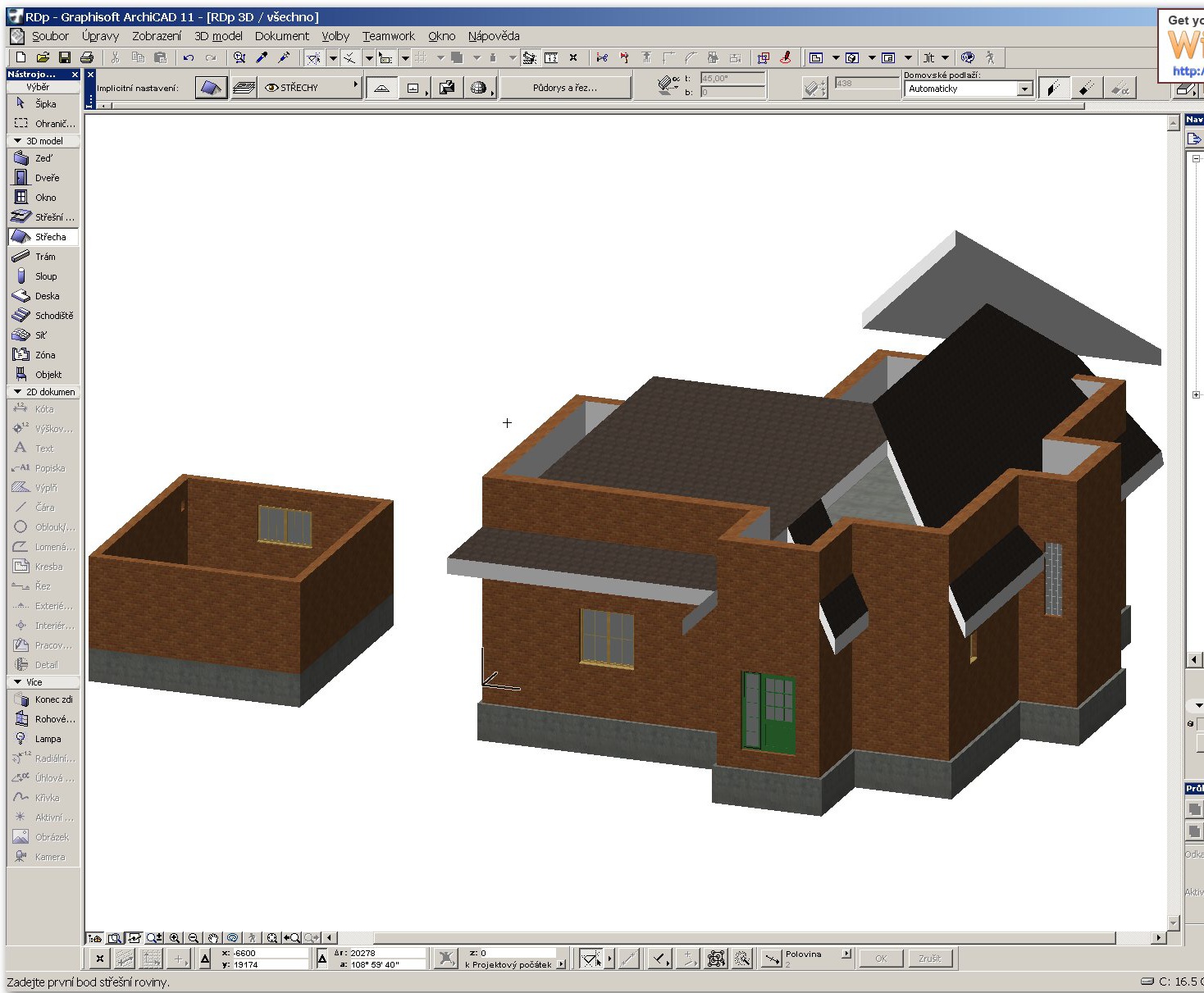This screenshot has width=1204, height=993.
Task: Select the Rohové corner window tool
Action: [43, 719]
